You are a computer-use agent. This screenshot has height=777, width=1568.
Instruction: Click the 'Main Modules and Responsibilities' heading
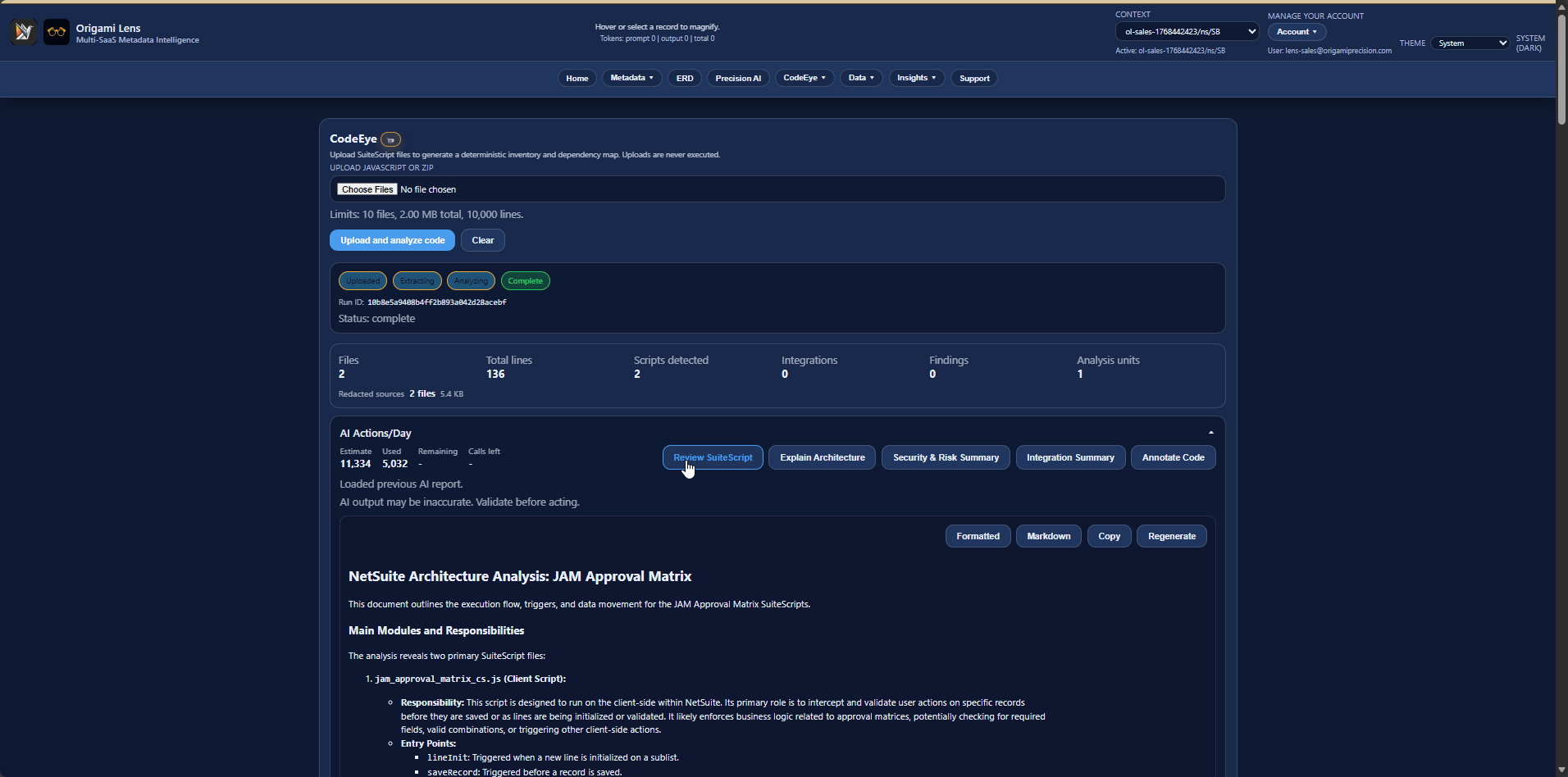(436, 630)
